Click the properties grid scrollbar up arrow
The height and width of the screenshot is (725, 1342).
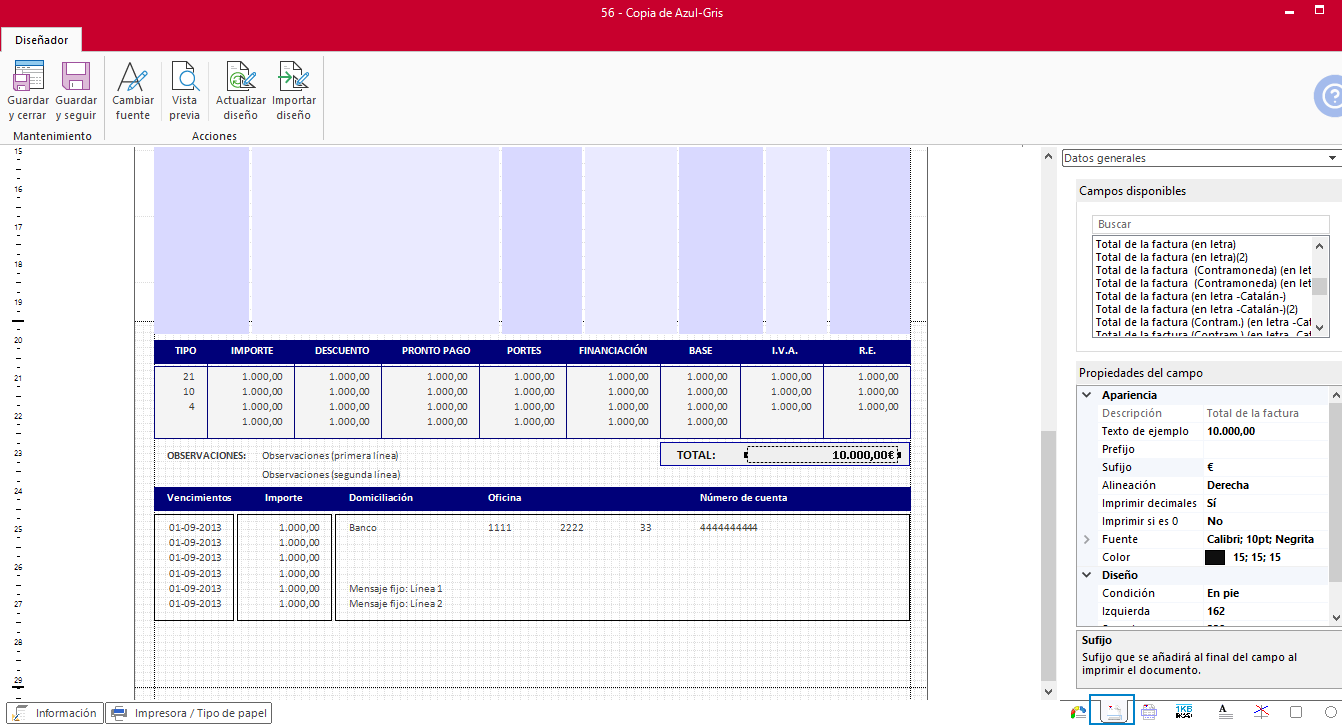tap(1335, 396)
